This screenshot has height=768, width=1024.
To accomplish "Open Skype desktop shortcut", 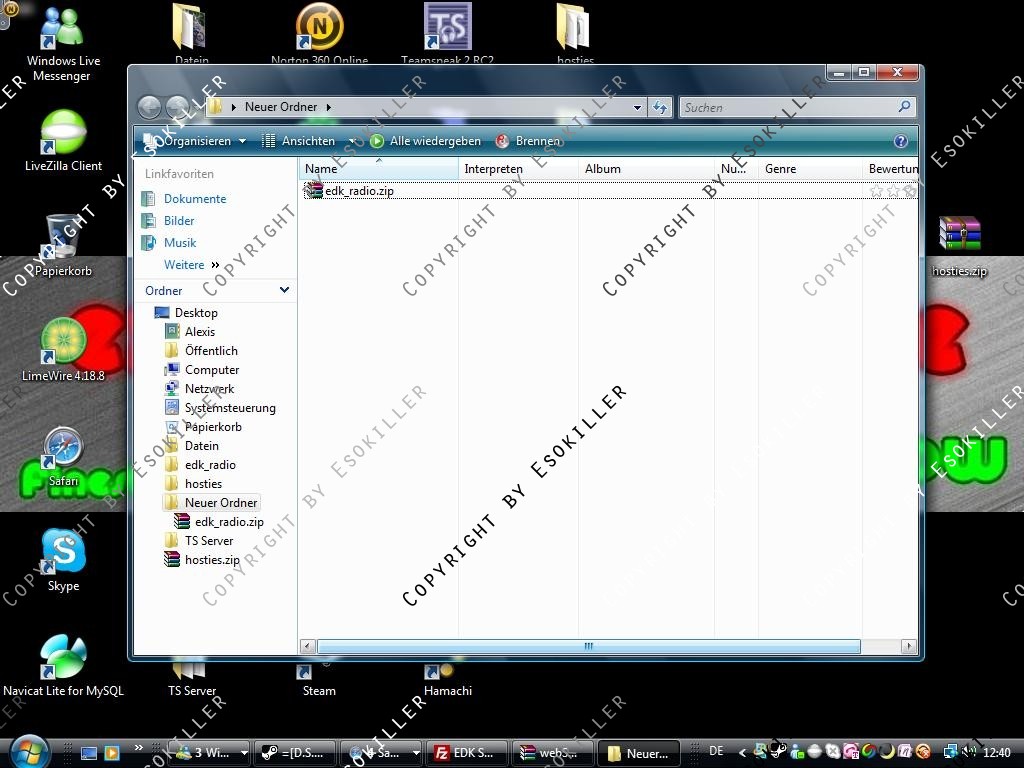I will click(63, 560).
